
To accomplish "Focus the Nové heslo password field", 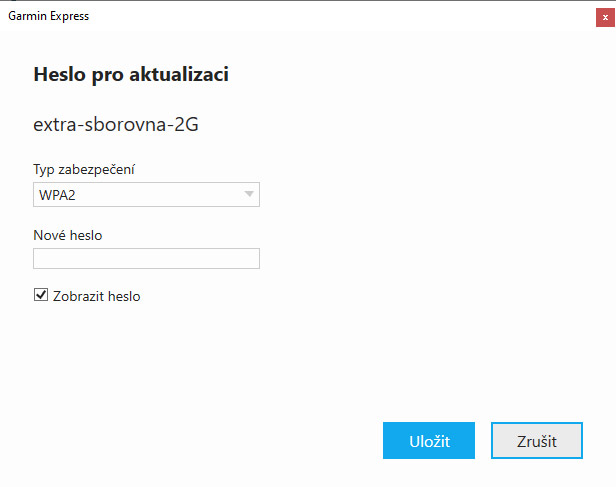I will pyautogui.click(x=146, y=258).
